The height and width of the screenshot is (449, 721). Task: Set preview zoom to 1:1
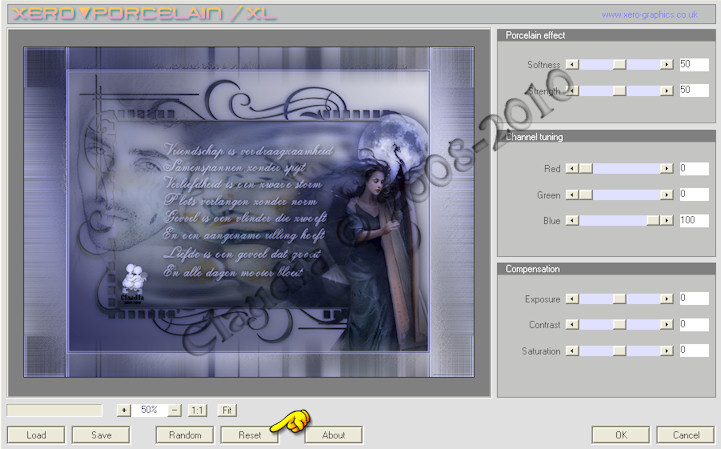tap(197, 410)
